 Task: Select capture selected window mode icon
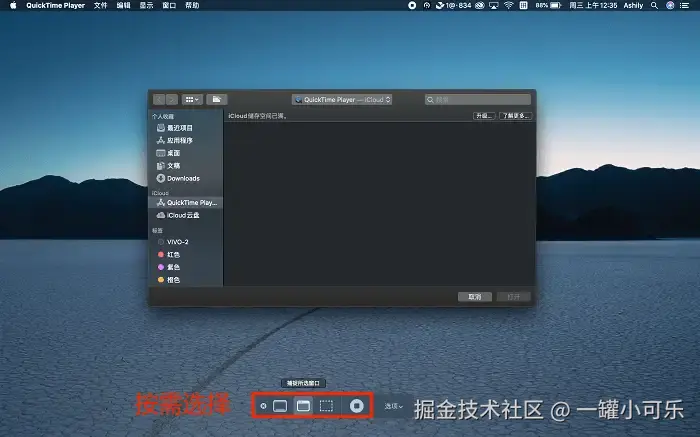pos(303,406)
